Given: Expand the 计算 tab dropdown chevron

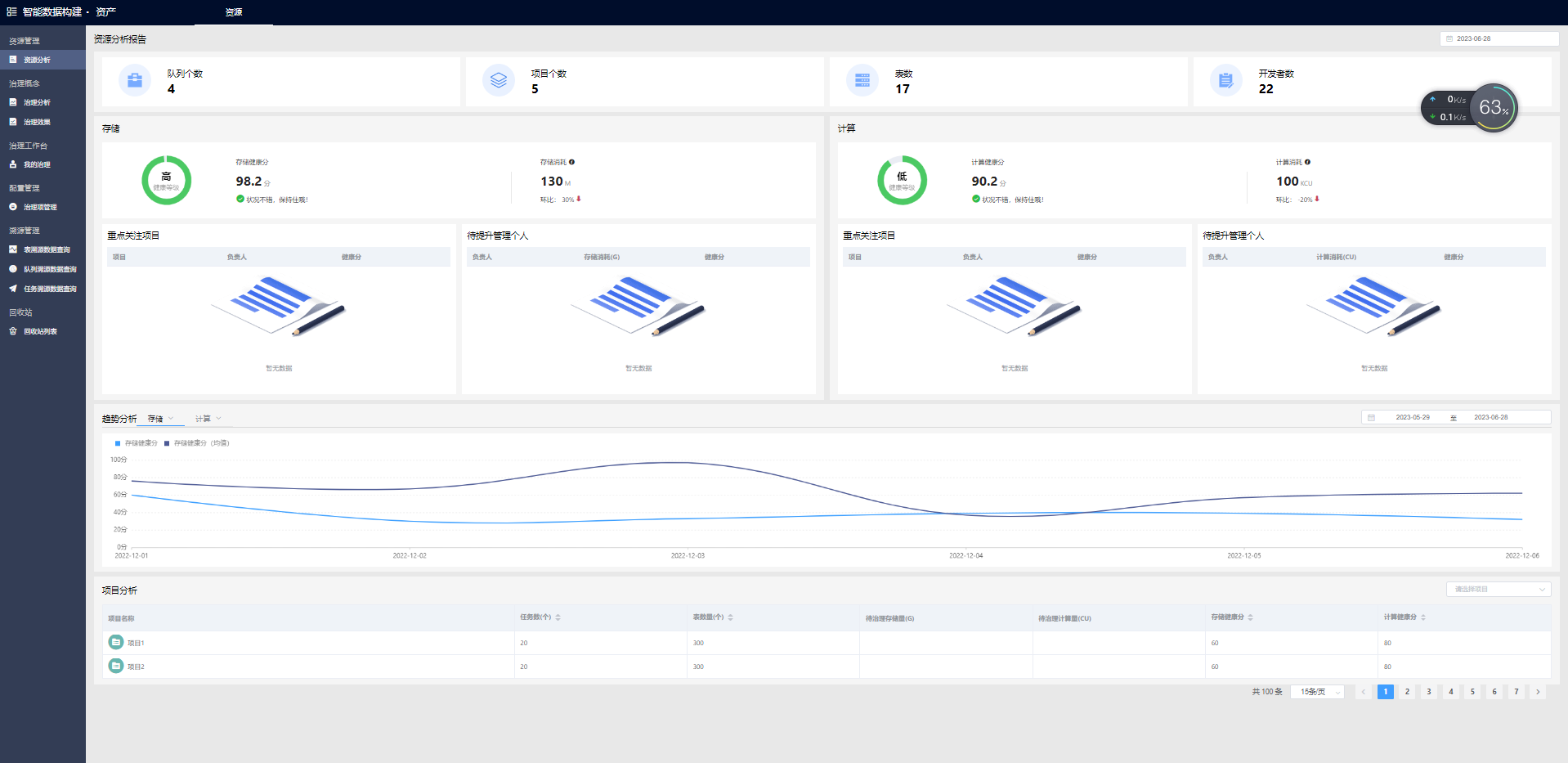Looking at the screenshot, I should (218, 419).
